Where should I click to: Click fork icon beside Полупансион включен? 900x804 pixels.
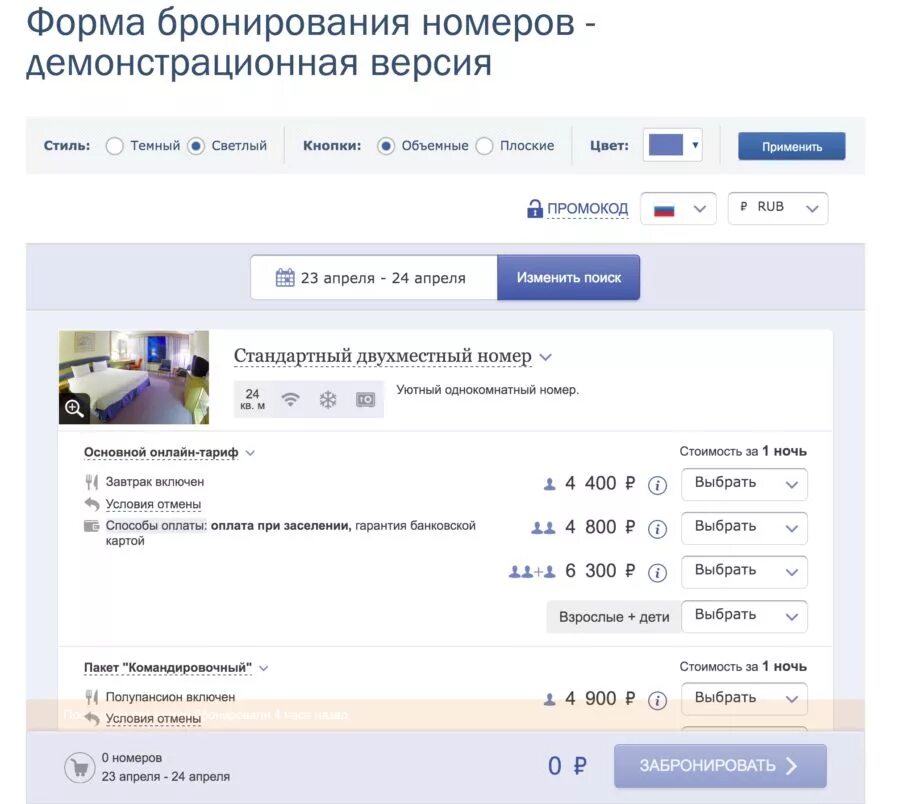[x=91, y=697]
